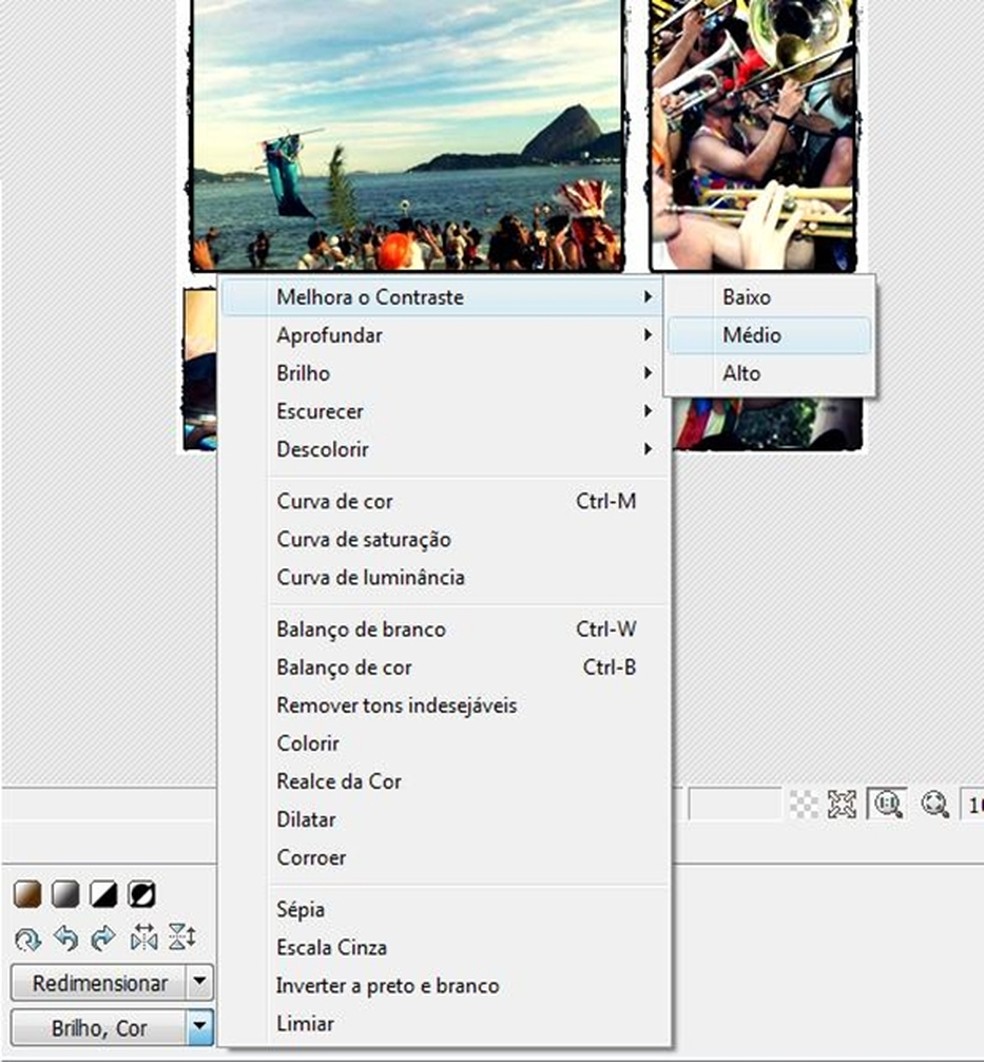984x1062 pixels.
Task: Click the checkerboard transparency icon
Action: [804, 805]
